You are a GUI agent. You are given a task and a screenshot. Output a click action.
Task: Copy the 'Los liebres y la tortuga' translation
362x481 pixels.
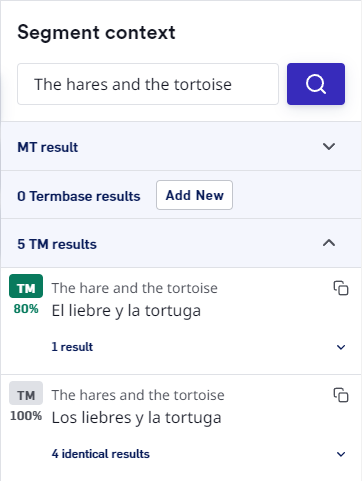(x=341, y=395)
